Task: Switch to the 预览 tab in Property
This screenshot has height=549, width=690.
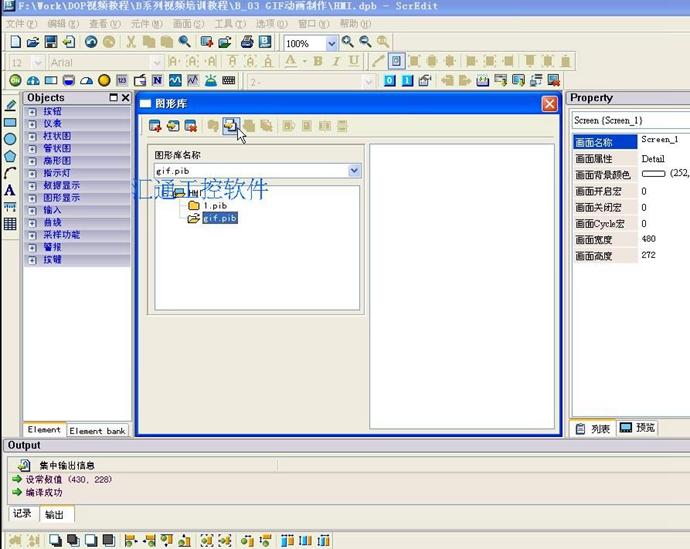Action: (x=638, y=428)
